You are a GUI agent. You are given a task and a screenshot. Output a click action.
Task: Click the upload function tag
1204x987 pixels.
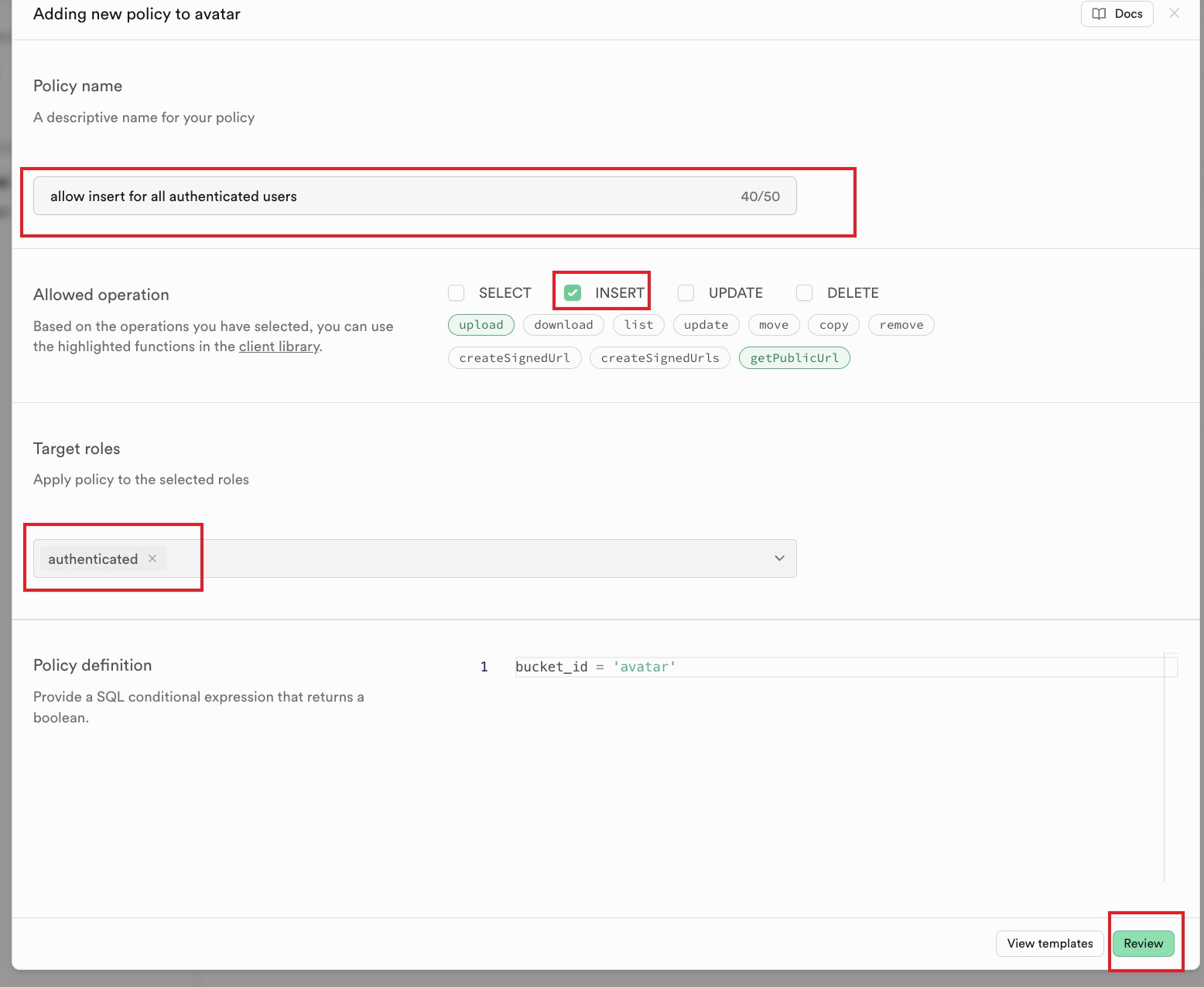[x=481, y=325]
